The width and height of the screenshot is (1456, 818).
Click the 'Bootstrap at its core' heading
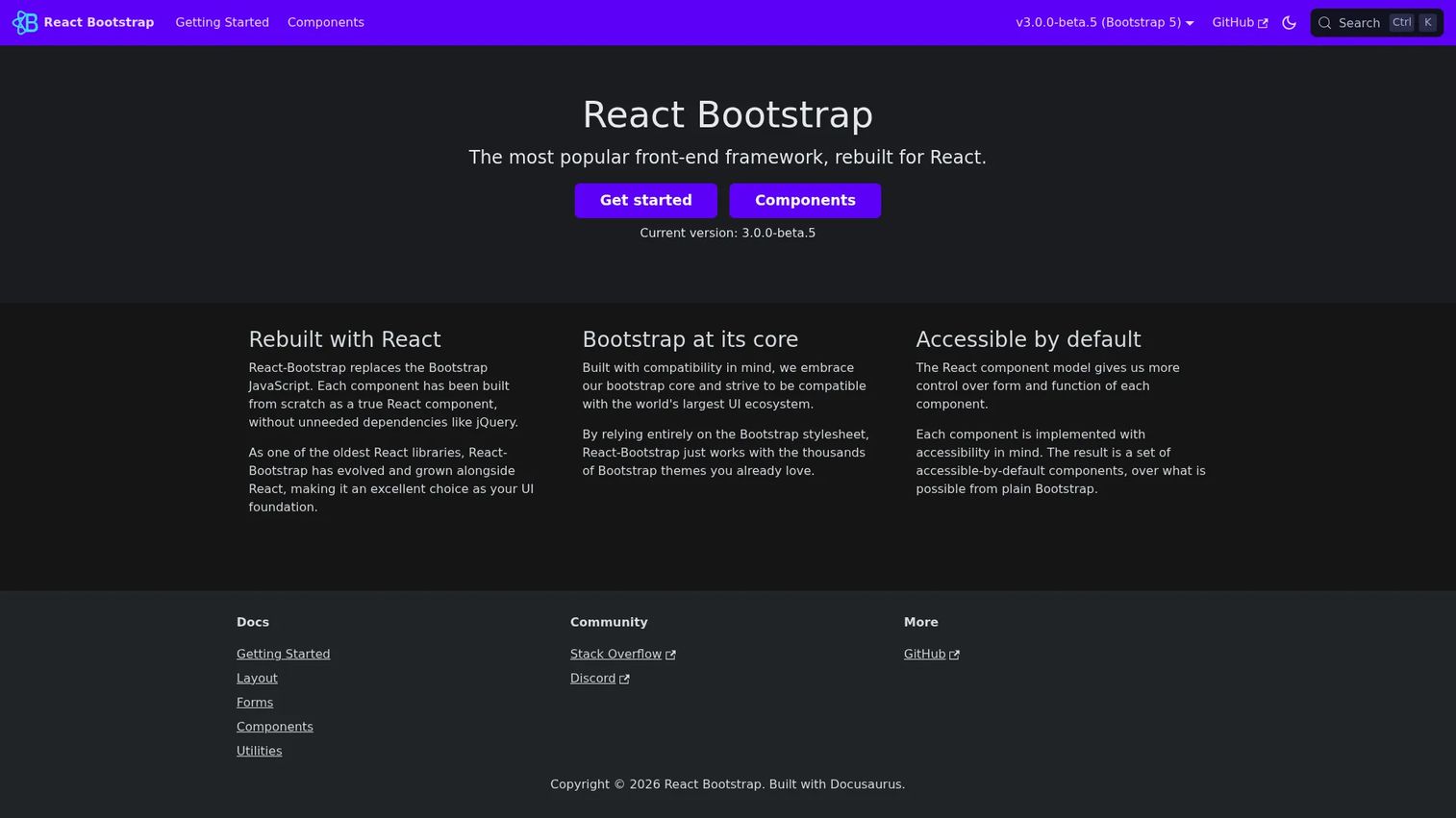tap(690, 339)
